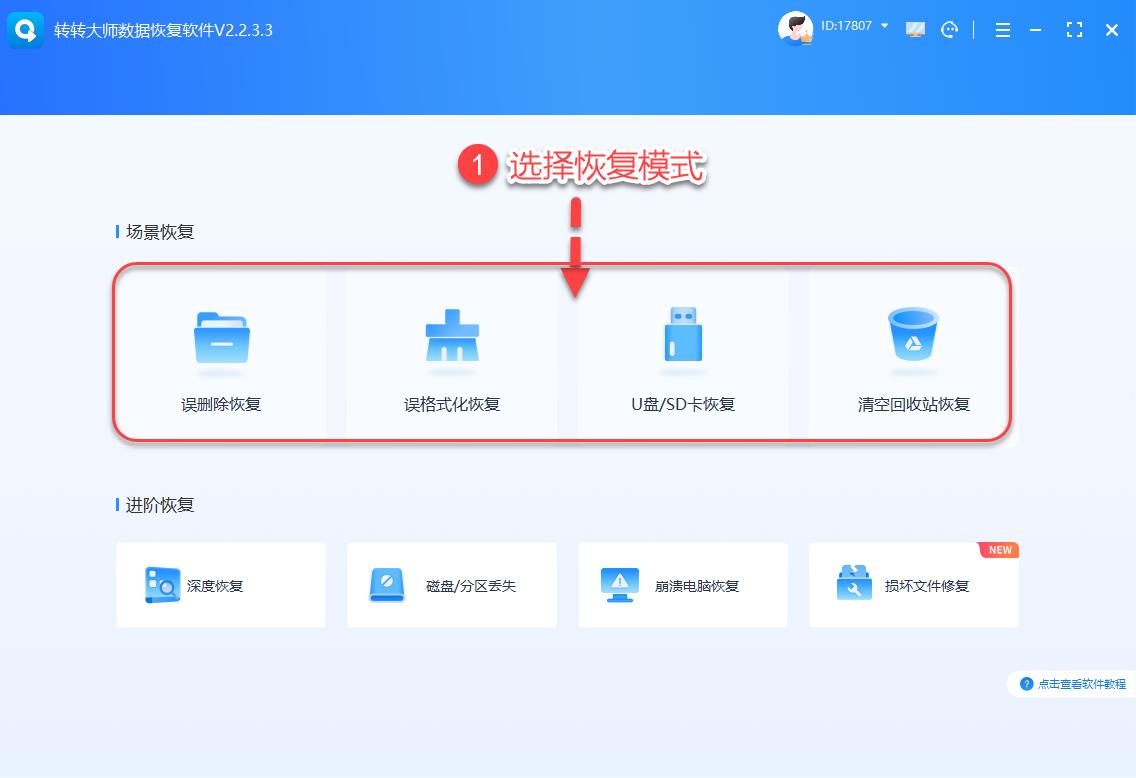Toggle fullscreen mode for the window

[x=1074, y=30]
